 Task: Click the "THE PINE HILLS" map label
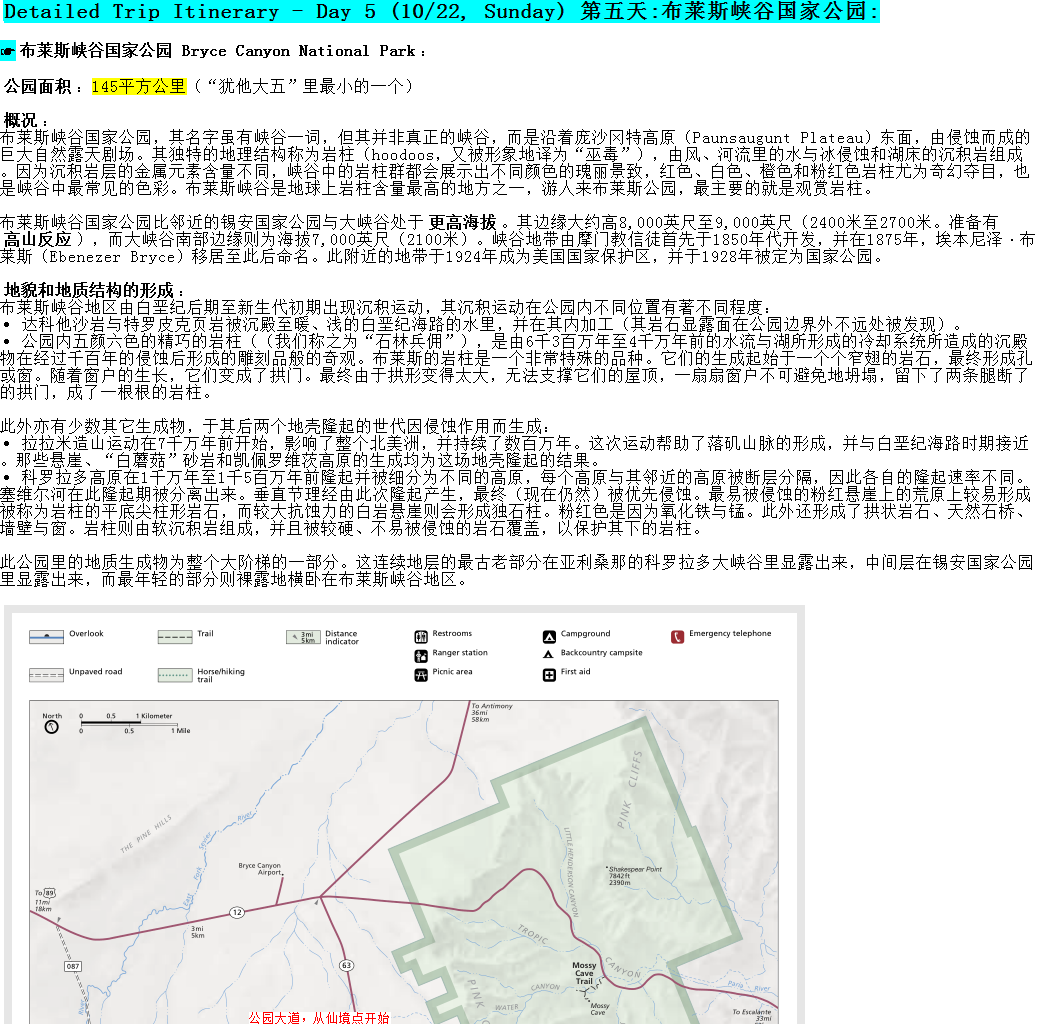point(146,833)
